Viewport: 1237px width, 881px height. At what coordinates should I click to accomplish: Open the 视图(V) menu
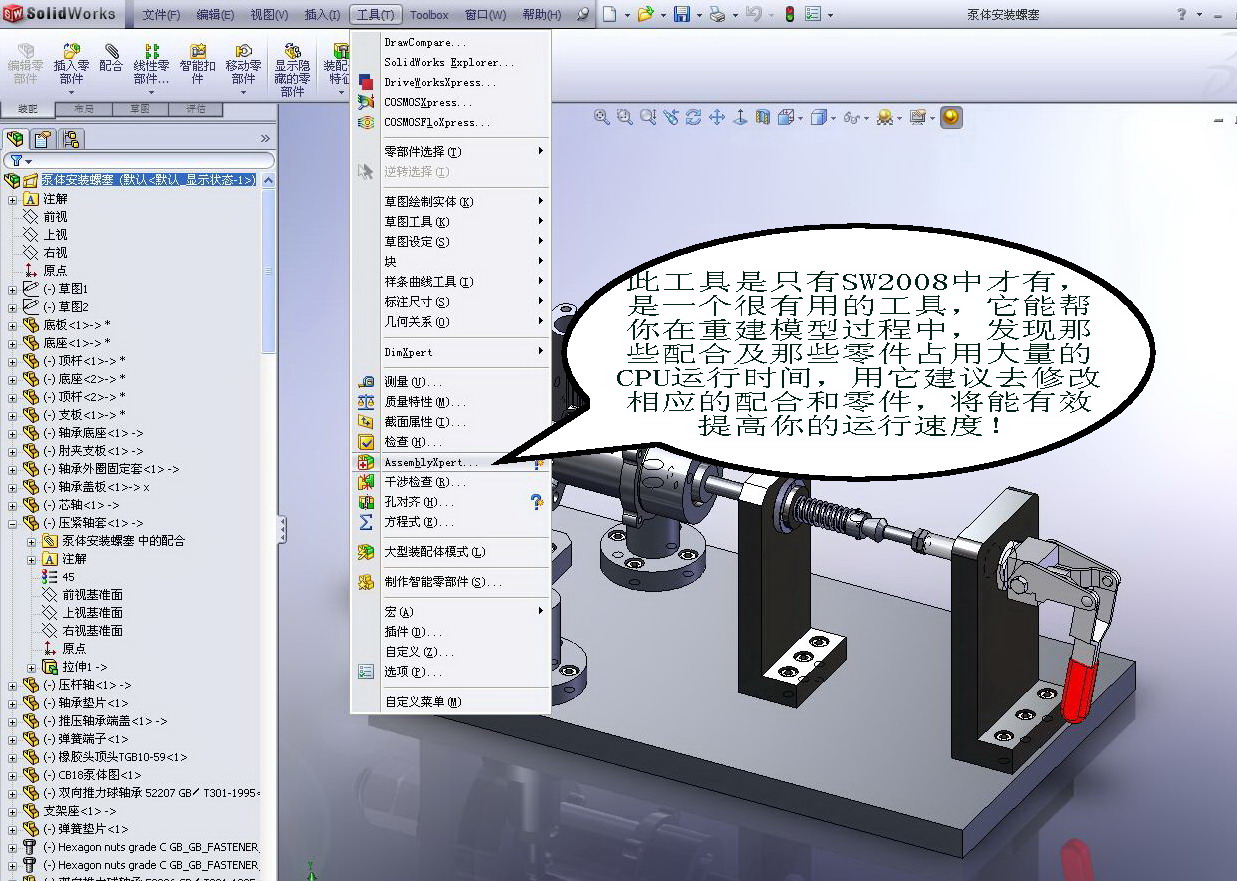pyautogui.click(x=268, y=15)
